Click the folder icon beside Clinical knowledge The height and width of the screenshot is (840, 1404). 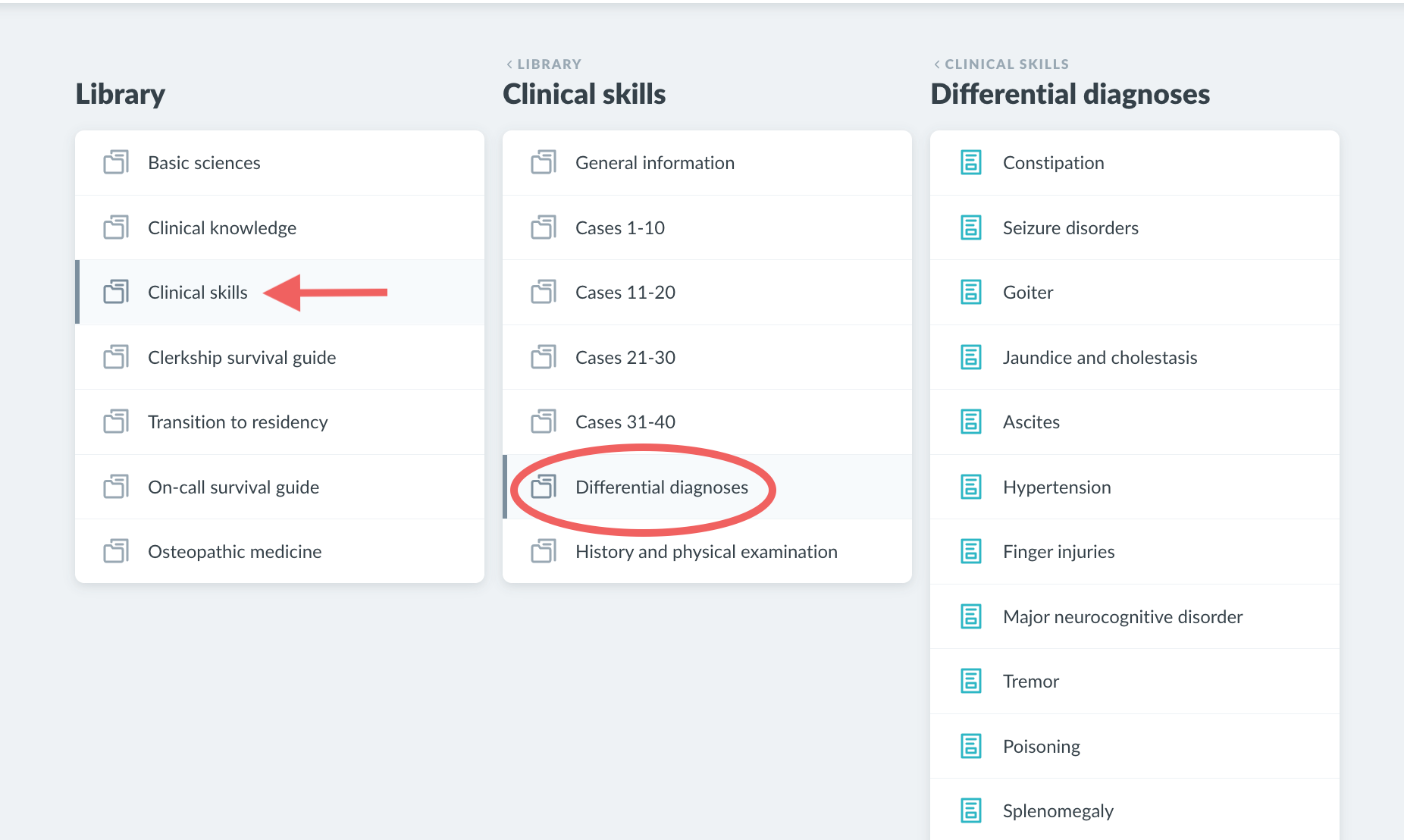[116, 227]
